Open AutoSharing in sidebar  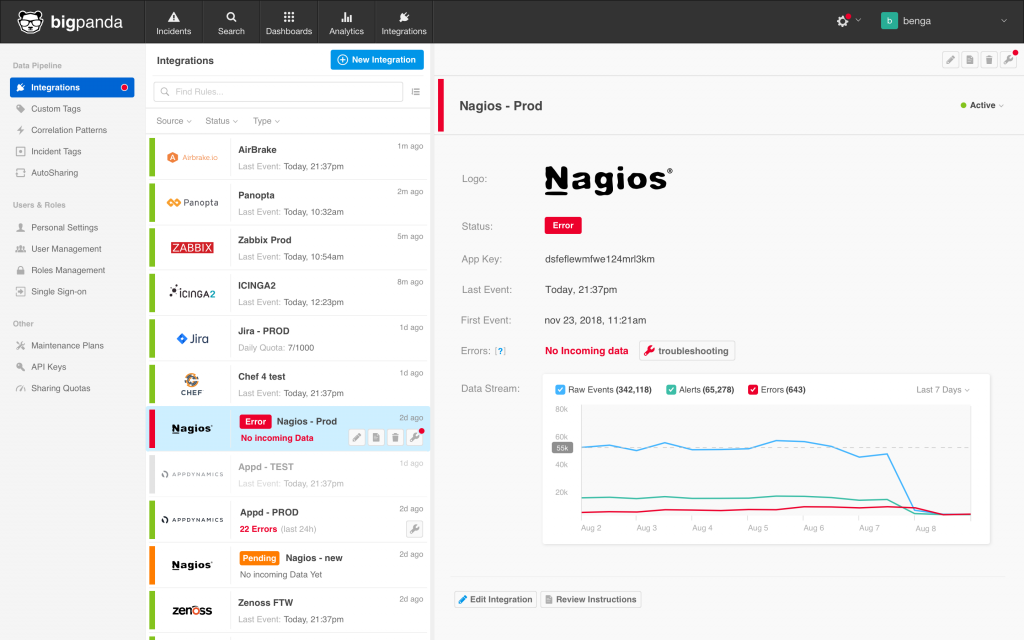coord(54,173)
